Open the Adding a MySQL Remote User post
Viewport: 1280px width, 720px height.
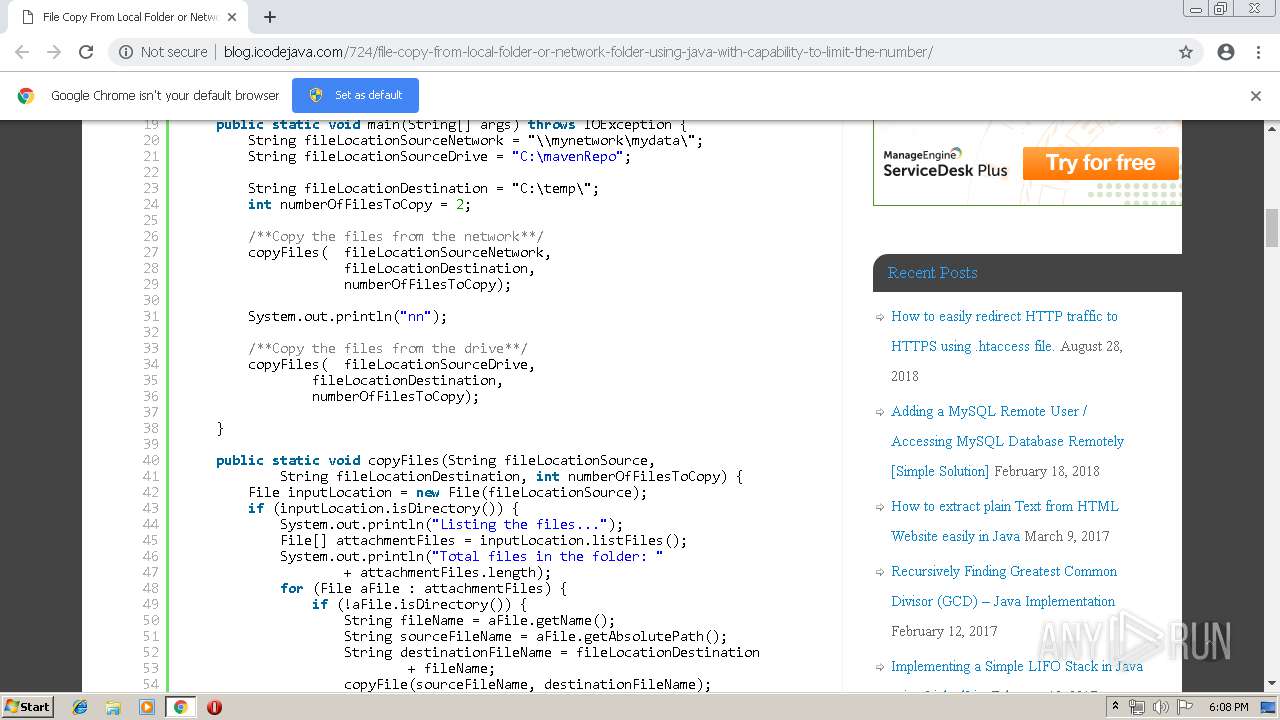click(1007, 441)
